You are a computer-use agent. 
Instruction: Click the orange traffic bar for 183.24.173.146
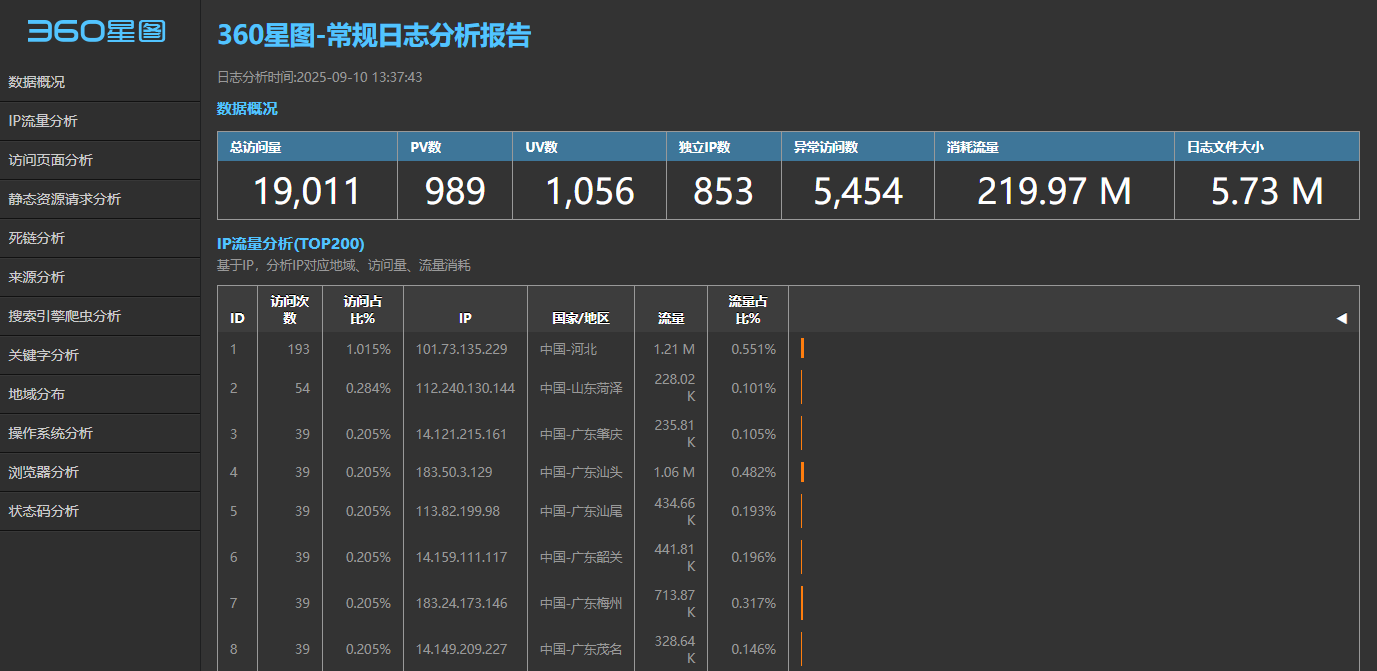pyautogui.click(x=802, y=603)
